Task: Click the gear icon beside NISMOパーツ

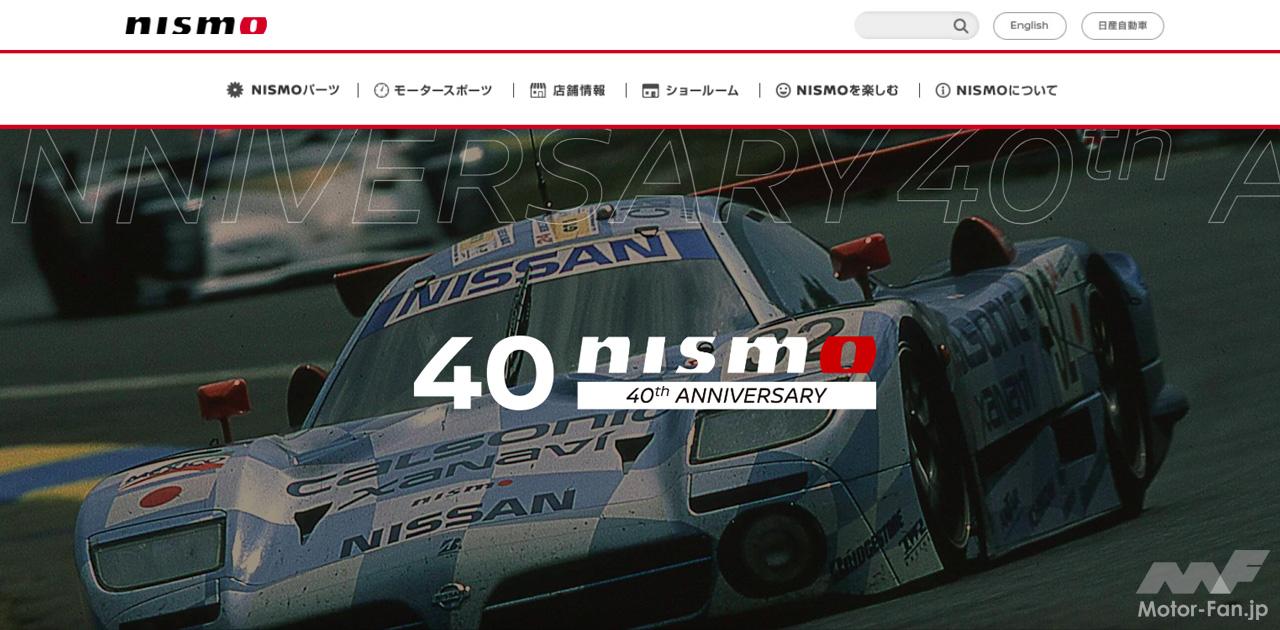Action: tap(235, 90)
